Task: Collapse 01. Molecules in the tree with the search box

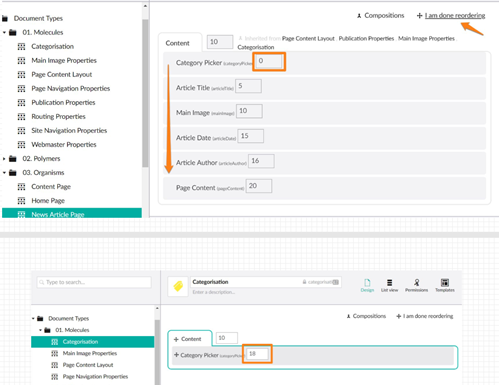Action: coord(40,330)
